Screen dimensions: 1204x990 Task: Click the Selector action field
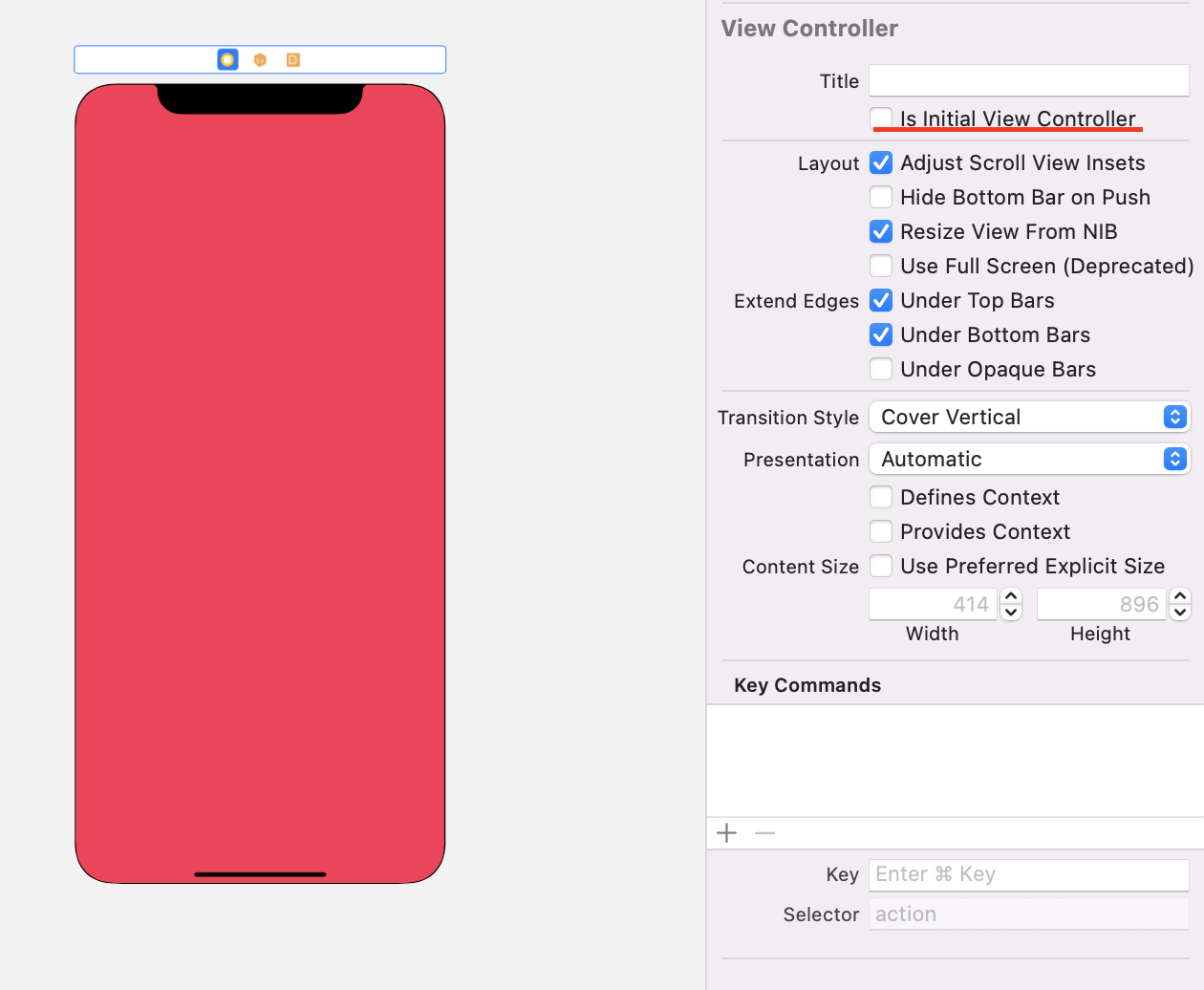[1029, 914]
